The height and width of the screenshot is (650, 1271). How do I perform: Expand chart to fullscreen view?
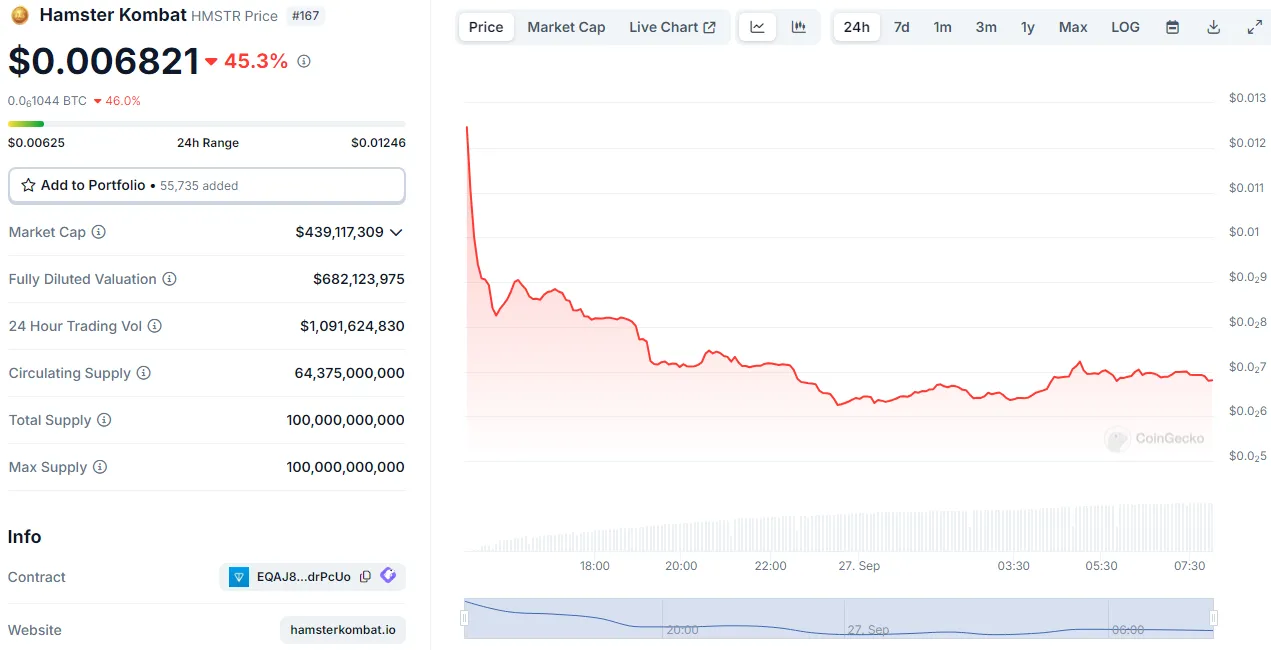pos(1254,27)
